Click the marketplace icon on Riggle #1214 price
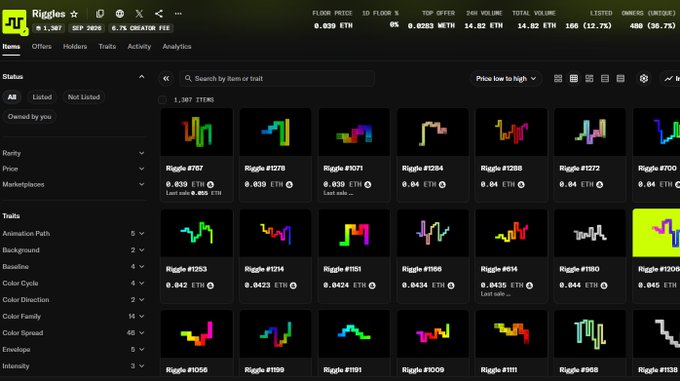The width and height of the screenshot is (680, 381). tap(293, 286)
